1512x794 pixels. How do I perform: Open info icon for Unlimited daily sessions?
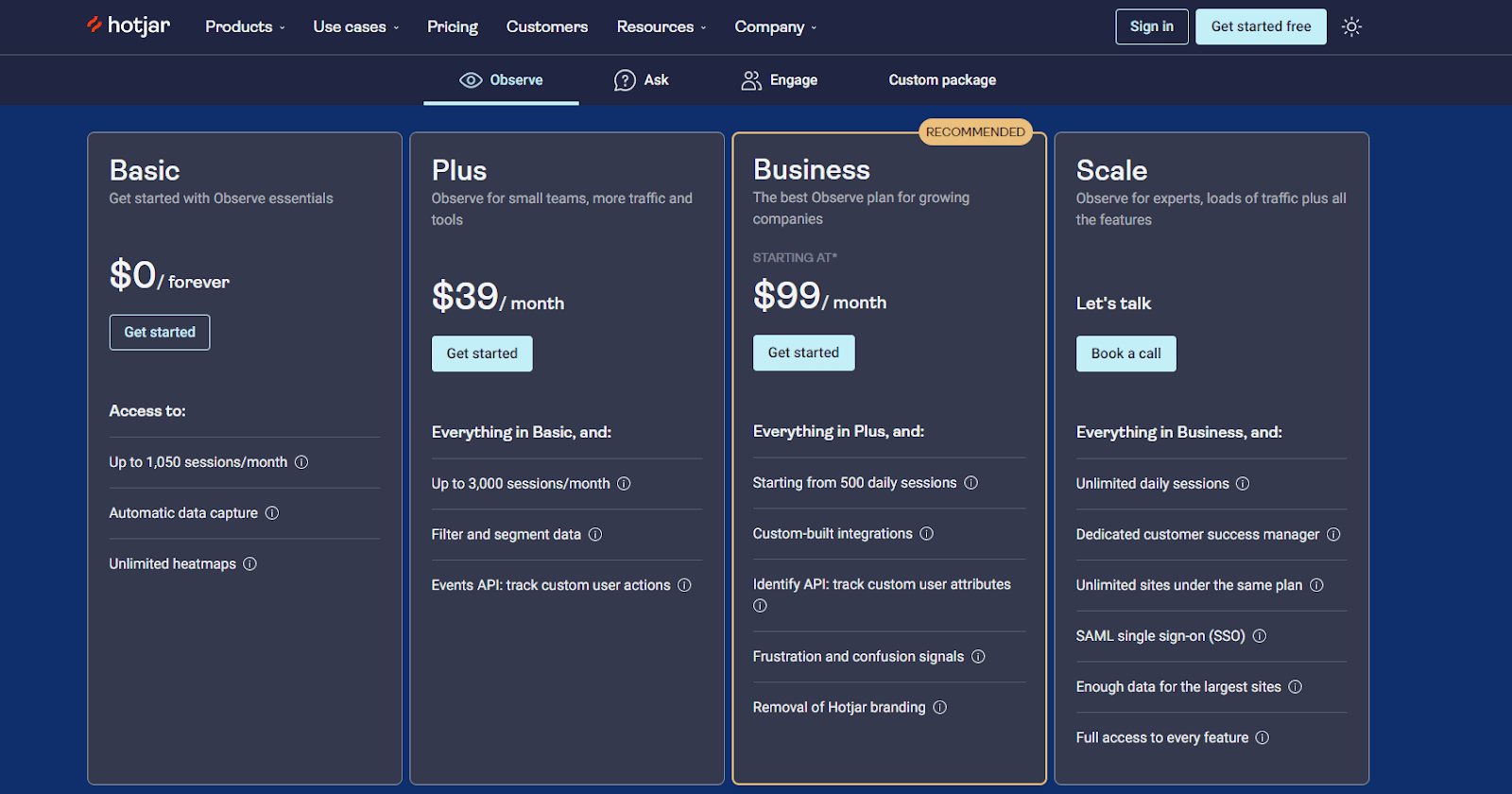pyautogui.click(x=1243, y=484)
